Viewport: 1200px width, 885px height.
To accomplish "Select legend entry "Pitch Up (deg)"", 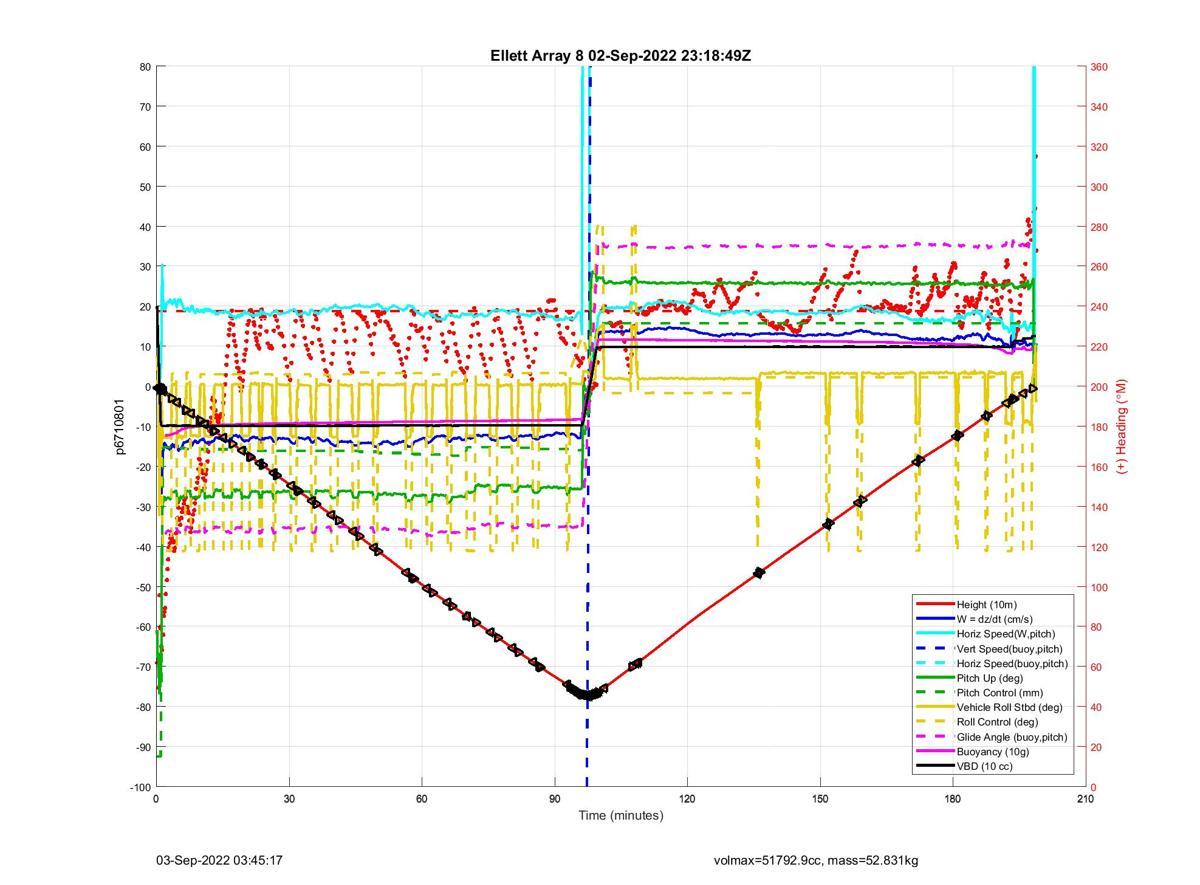I will [x=990, y=678].
